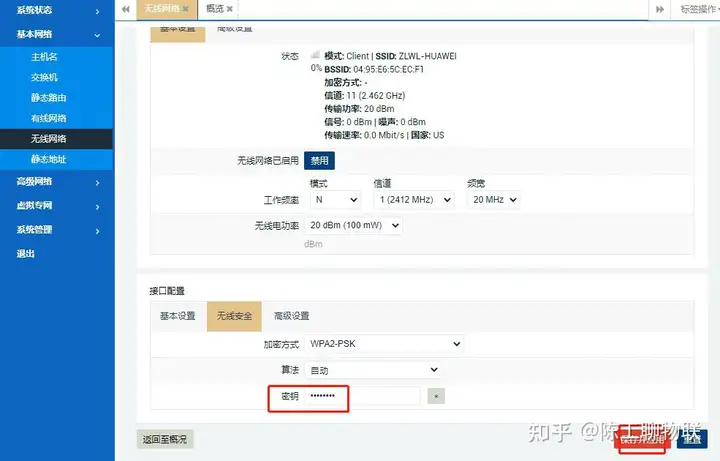Expand the 系统状态 sidebar chevron
Image resolution: width=720 pixels, height=461 pixels.
click(97, 11)
